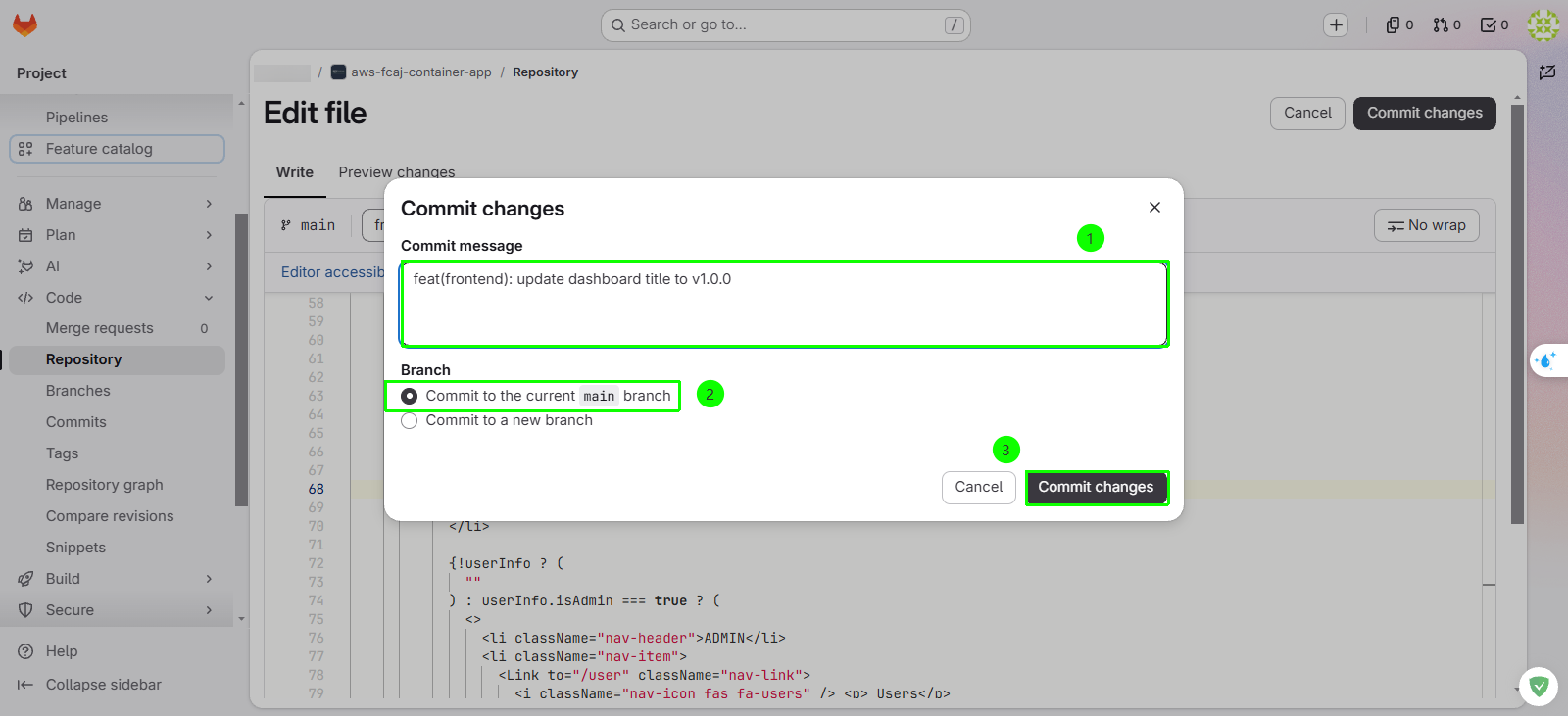Click the Help question mark icon
The height and width of the screenshot is (716, 1568).
pyautogui.click(x=25, y=651)
